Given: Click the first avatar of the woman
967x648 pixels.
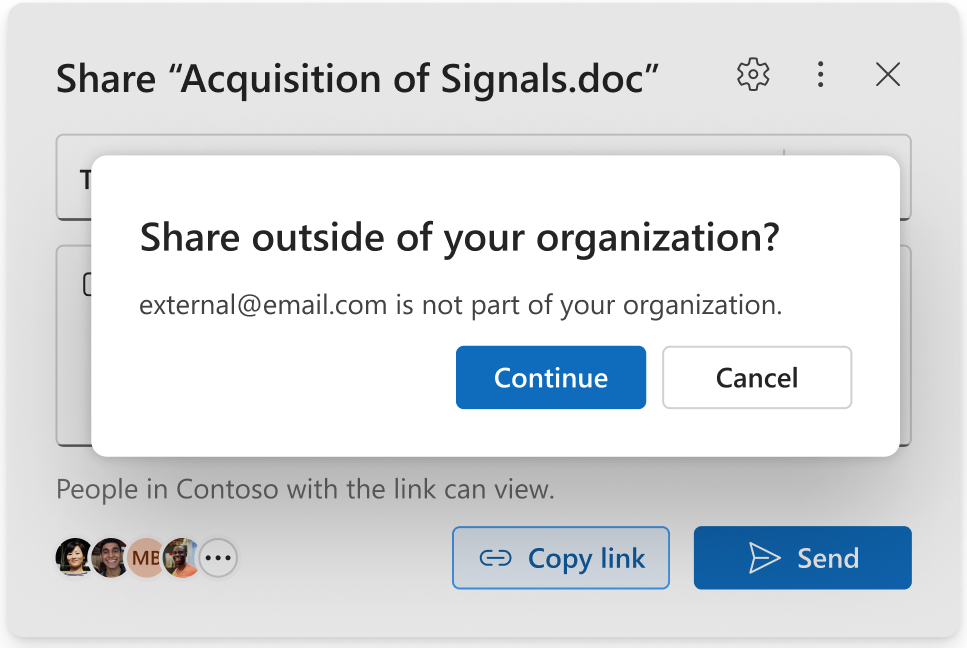Looking at the screenshot, I should 73,558.
